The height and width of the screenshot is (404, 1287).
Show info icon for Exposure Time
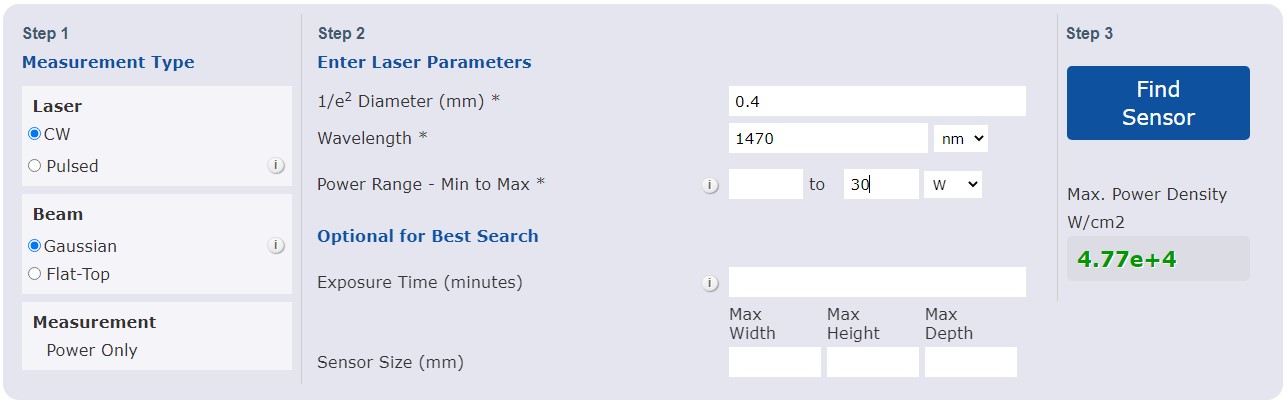pyautogui.click(x=710, y=283)
